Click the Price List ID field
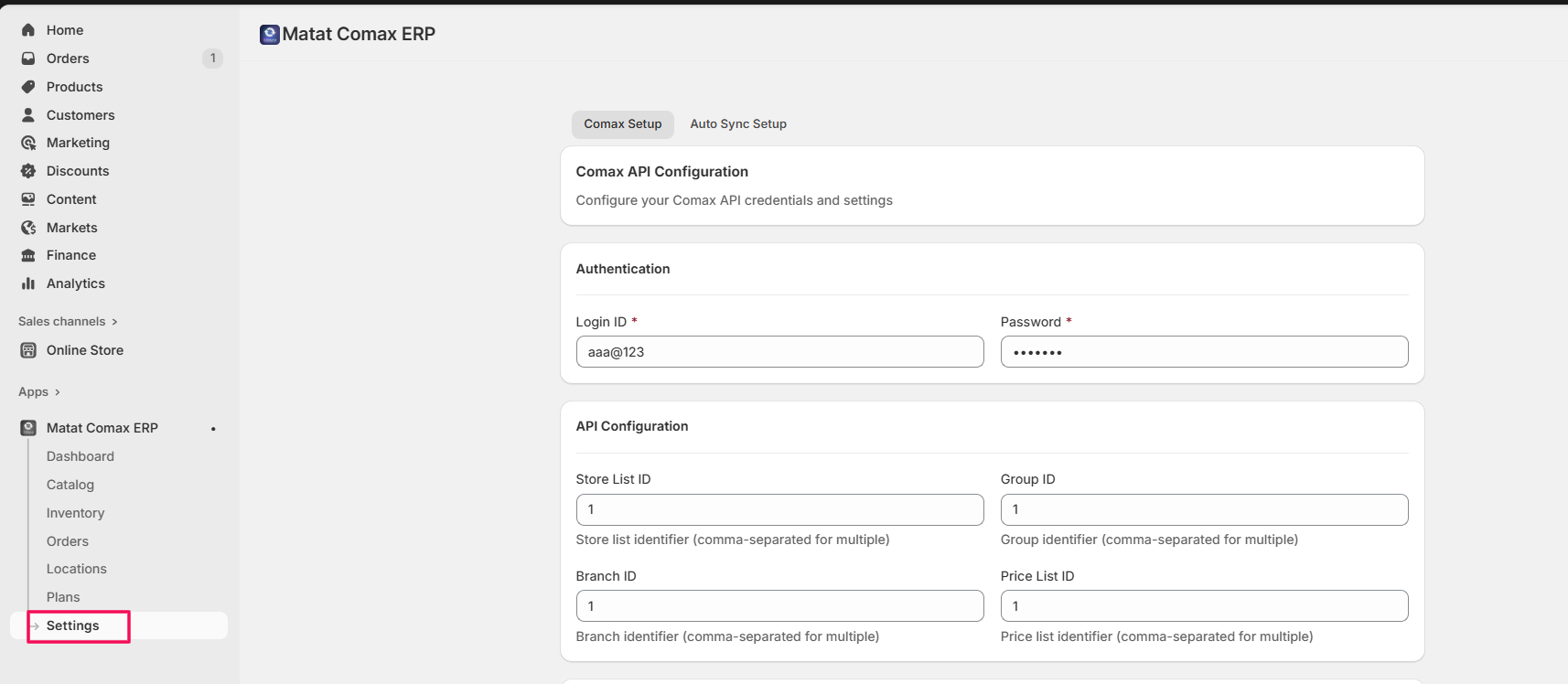 click(1204, 606)
